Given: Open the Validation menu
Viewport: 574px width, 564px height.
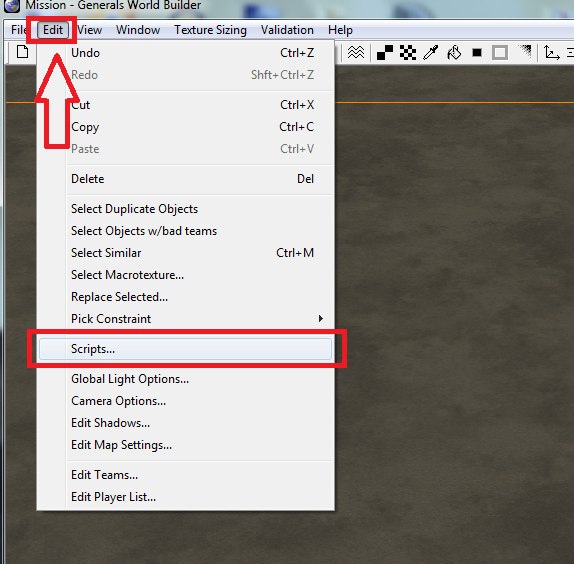Looking at the screenshot, I should click(287, 30).
